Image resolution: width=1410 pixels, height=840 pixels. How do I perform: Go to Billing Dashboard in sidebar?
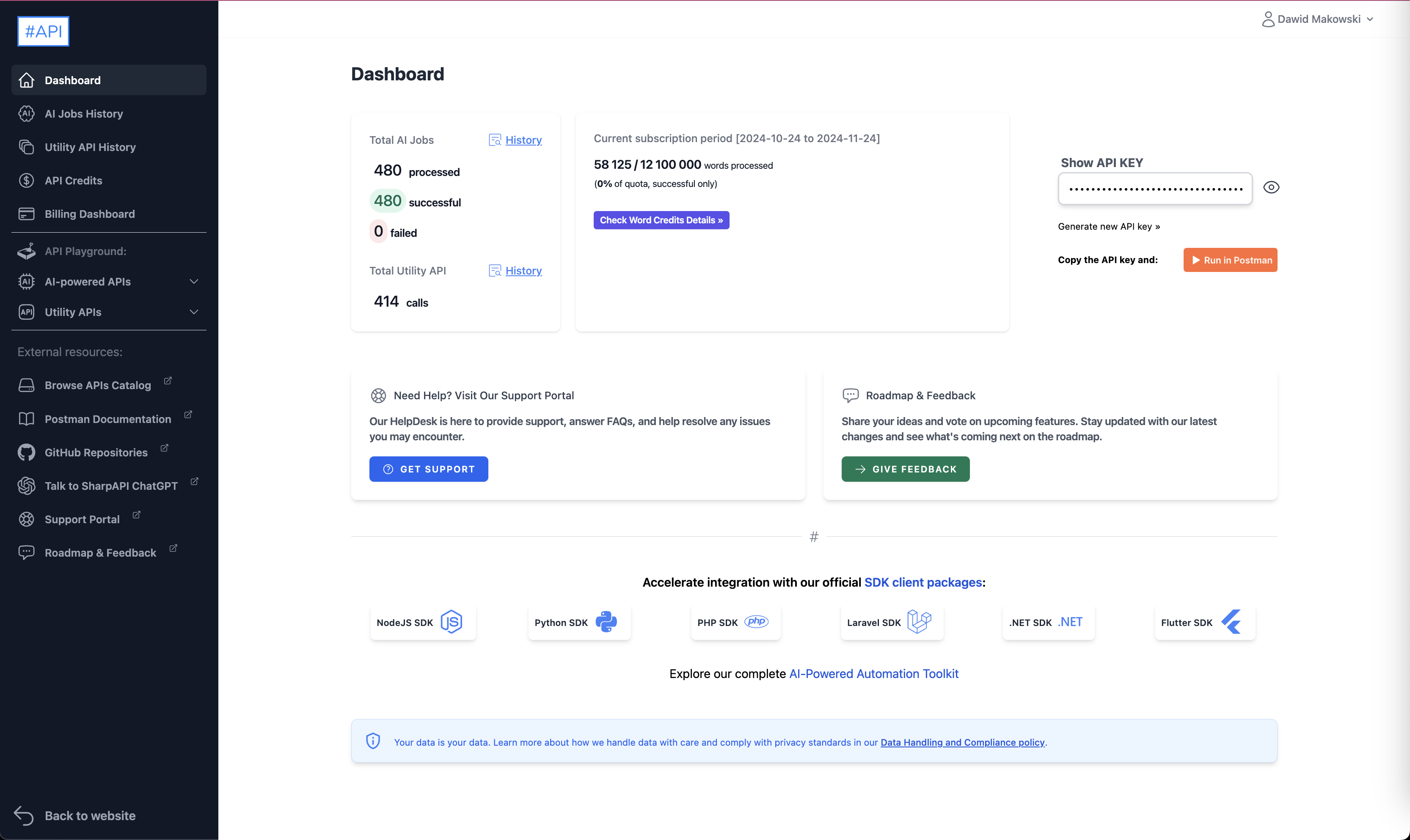pos(89,214)
